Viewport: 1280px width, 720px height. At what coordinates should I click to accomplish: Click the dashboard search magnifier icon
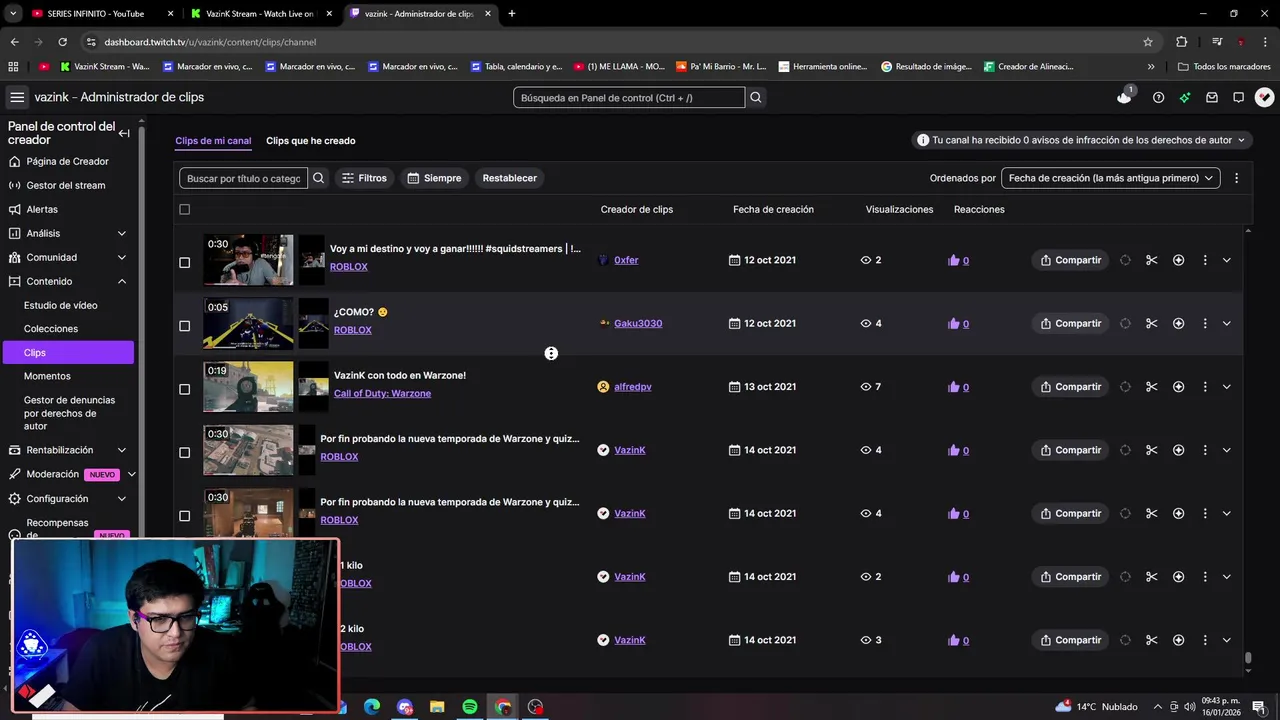[756, 97]
